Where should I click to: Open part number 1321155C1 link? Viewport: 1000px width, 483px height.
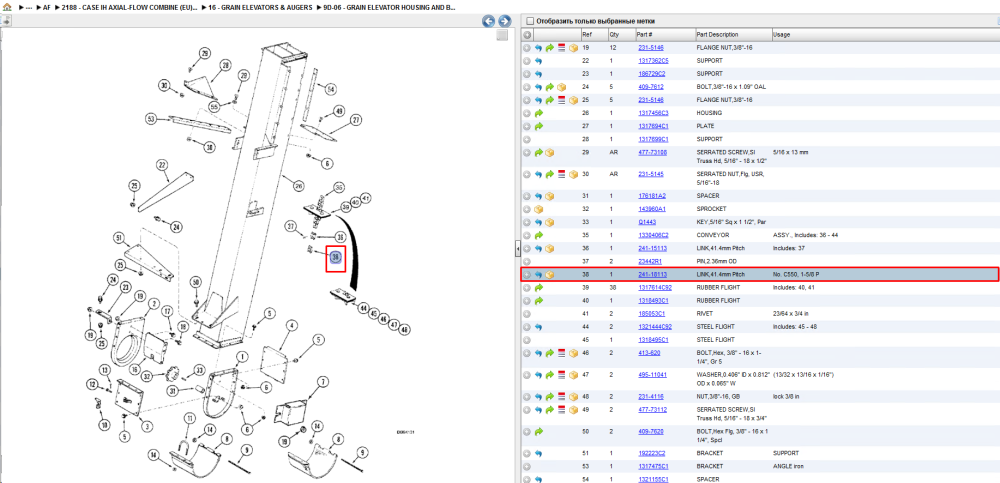click(x=653, y=479)
